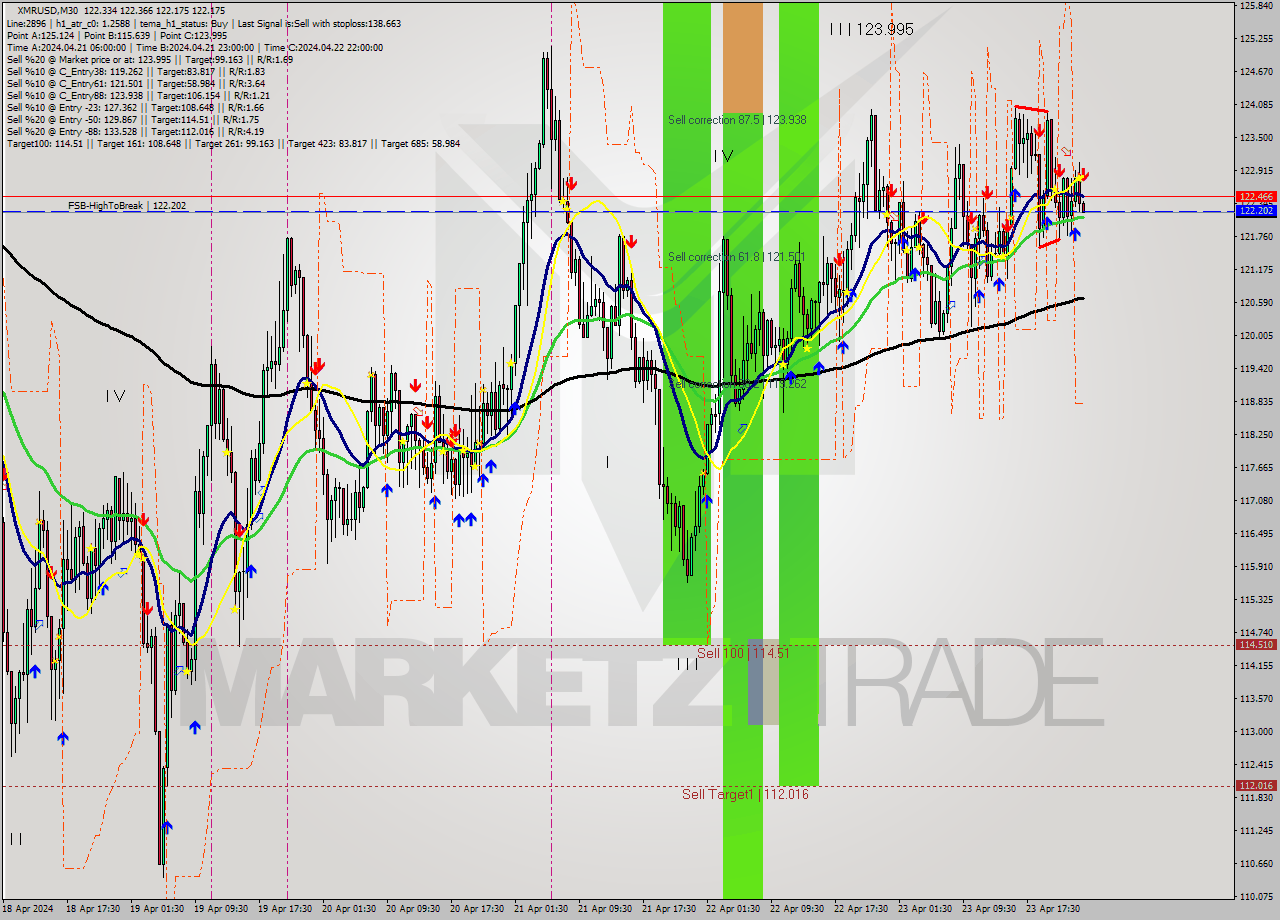Select the 'Sell %20 @ Market price' line
The width and height of the screenshot is (1280, 920).
pyautogui.click(x=149, y=59)
